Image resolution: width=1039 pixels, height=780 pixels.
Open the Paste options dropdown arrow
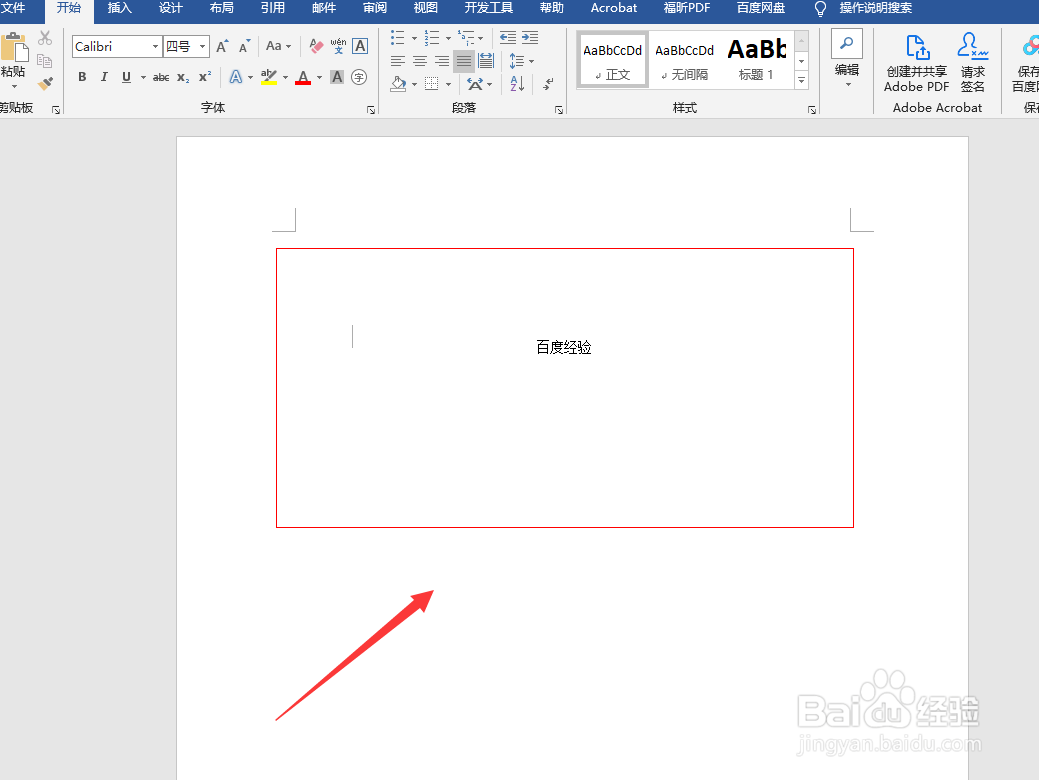pyautogui.click(x=14, y=87)
